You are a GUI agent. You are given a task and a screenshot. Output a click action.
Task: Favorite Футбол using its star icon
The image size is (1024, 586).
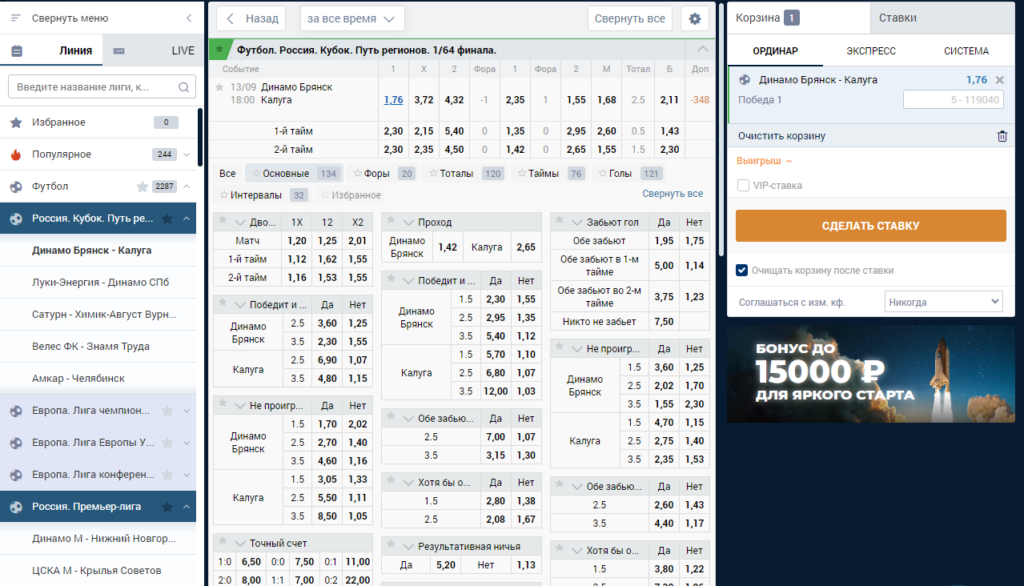(x=142, y=186)
